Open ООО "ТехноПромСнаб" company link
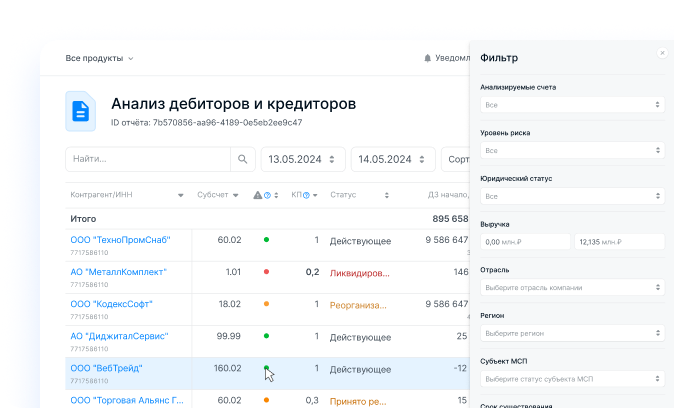 [120, 239]
